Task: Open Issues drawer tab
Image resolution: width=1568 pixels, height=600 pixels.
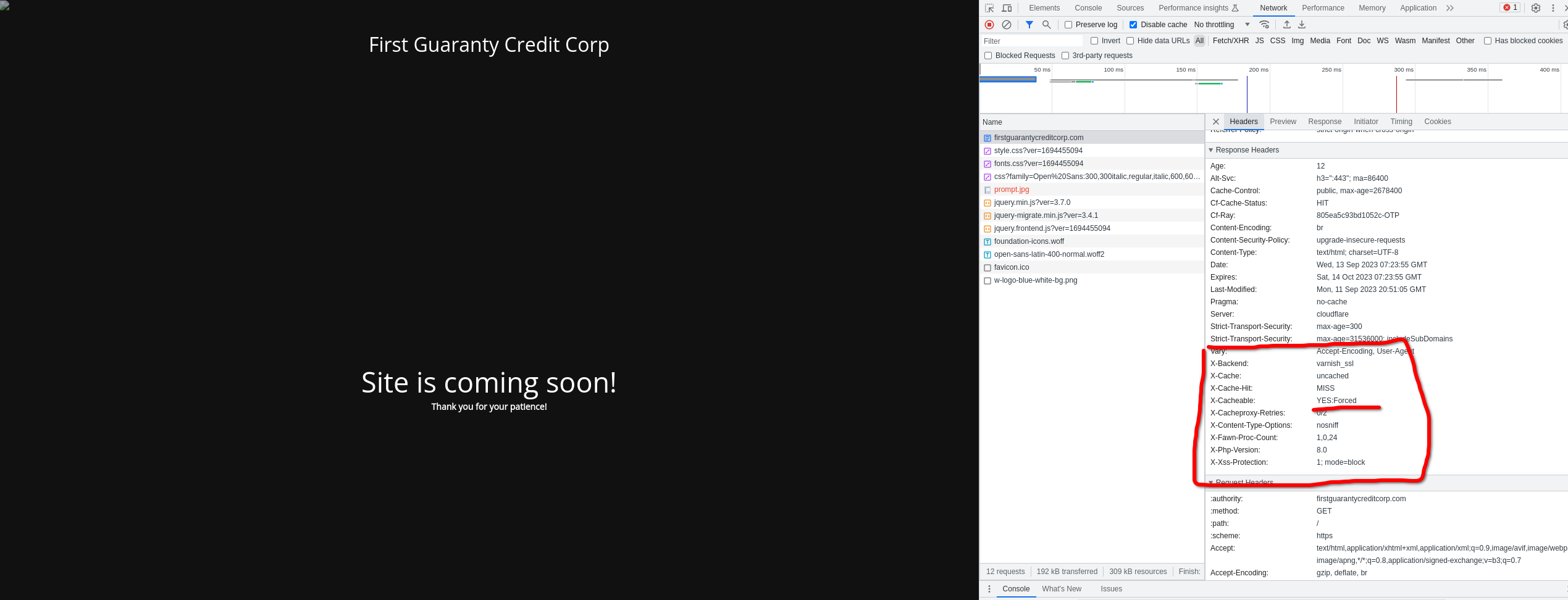Action: [1111, 589]
